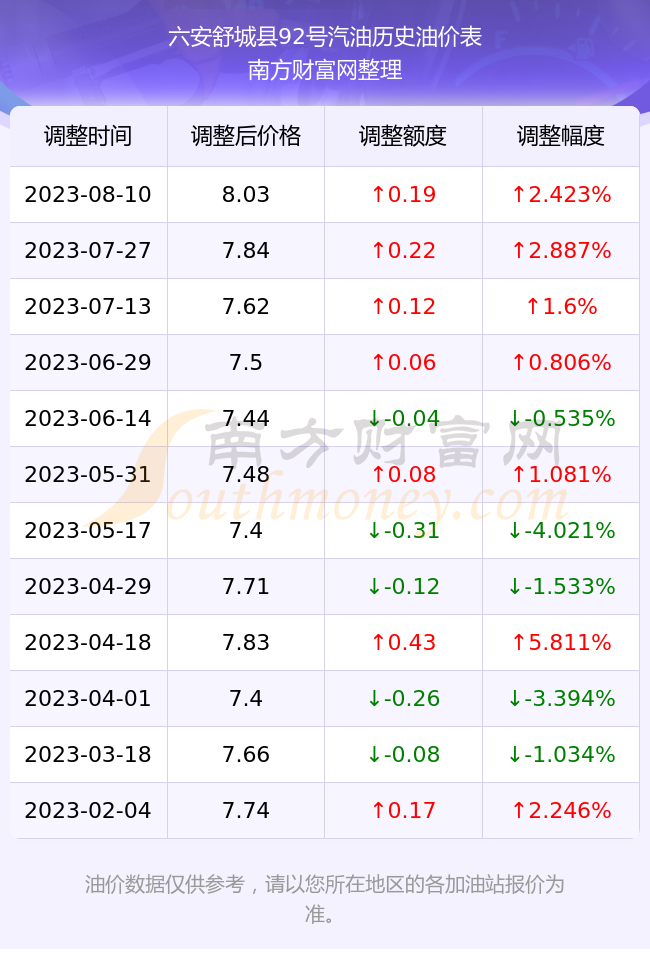Click the 8.03 price cell
Screen dimensions: 650x980
pos(246,194)
